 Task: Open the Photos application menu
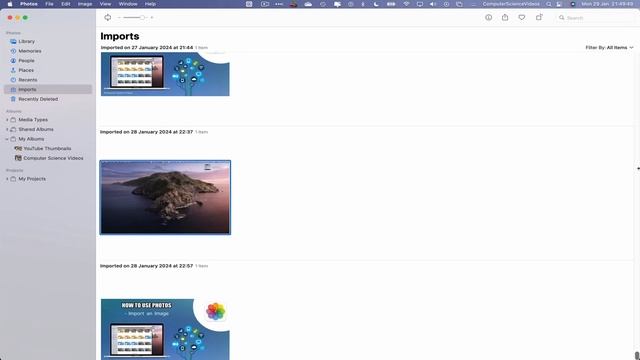click(29, 4)
